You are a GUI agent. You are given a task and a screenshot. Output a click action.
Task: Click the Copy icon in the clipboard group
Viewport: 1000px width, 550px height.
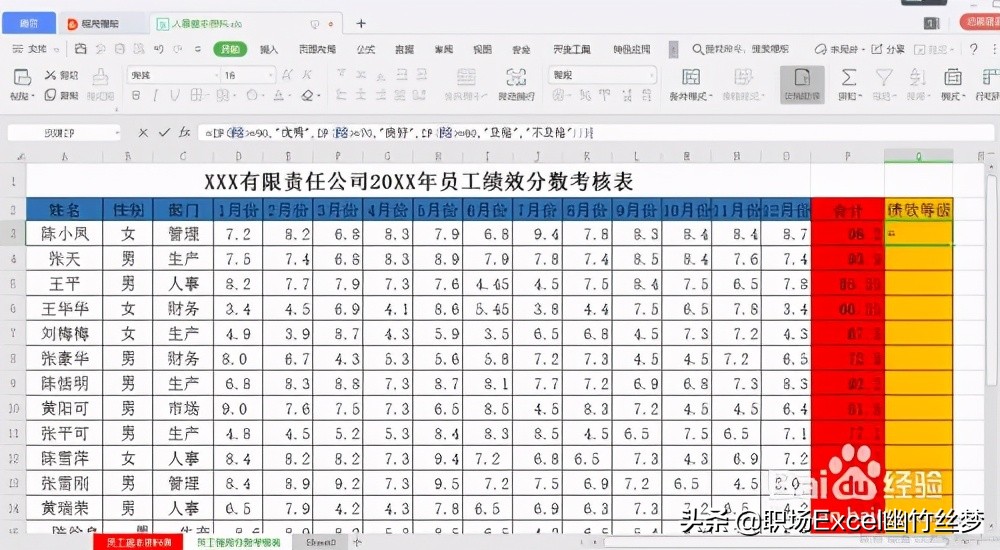click(50, 95)
